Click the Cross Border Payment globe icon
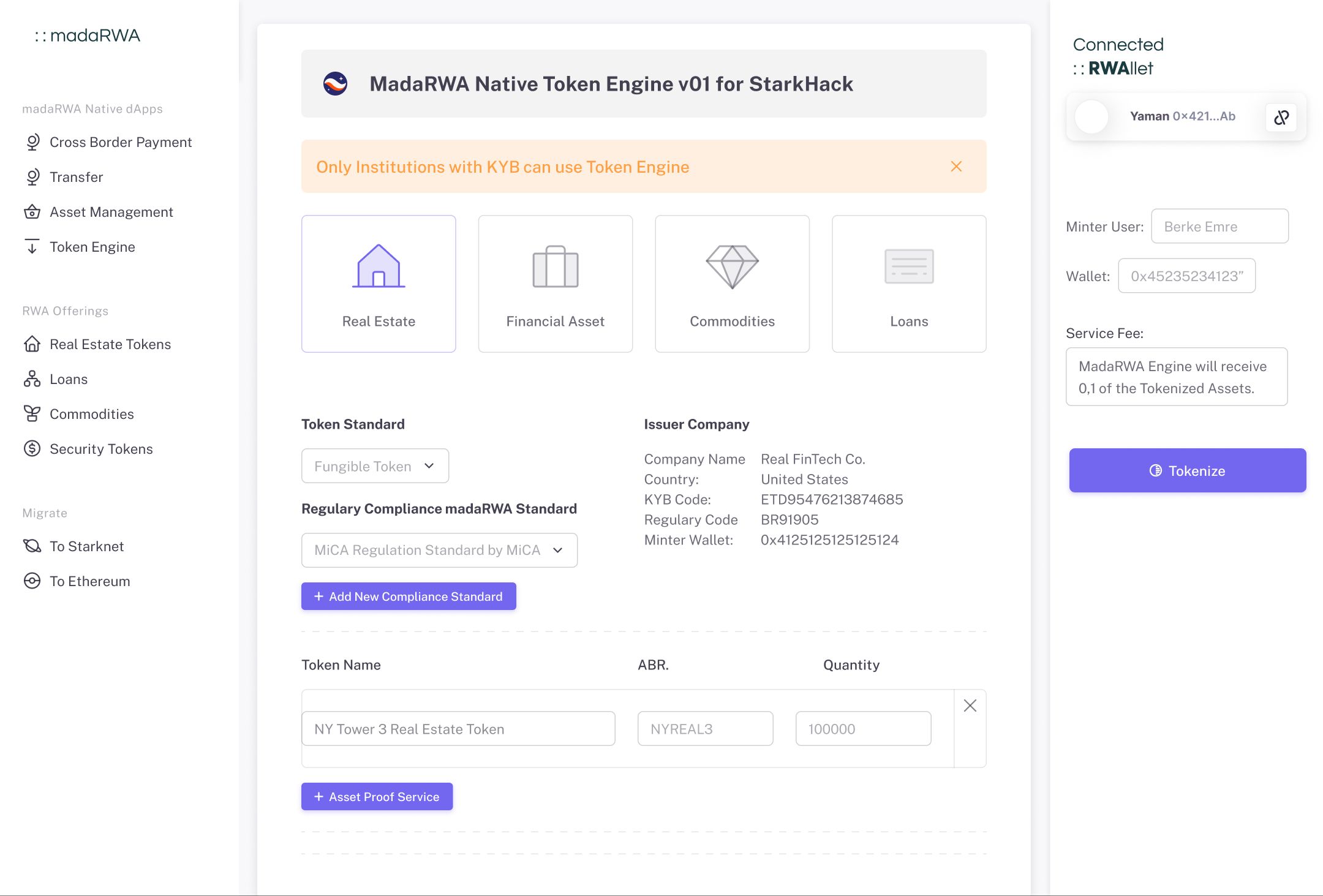 (32, 142)
